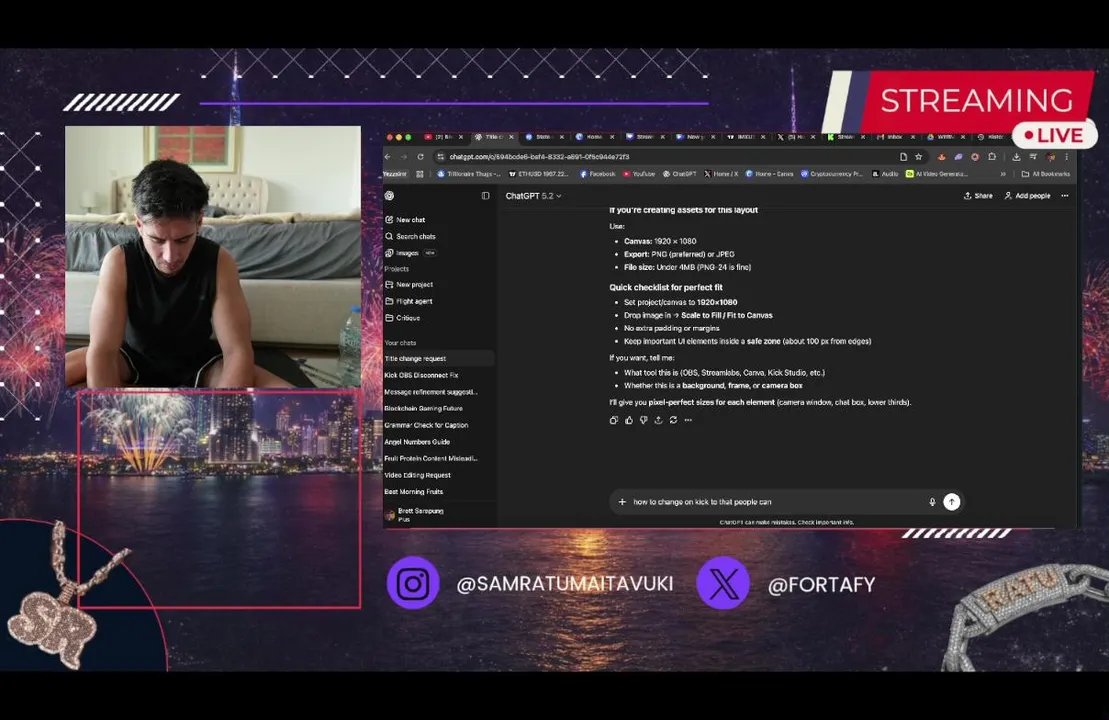
Task: Open Search chats in the sidebar
Action: click(x=410, y=236)
